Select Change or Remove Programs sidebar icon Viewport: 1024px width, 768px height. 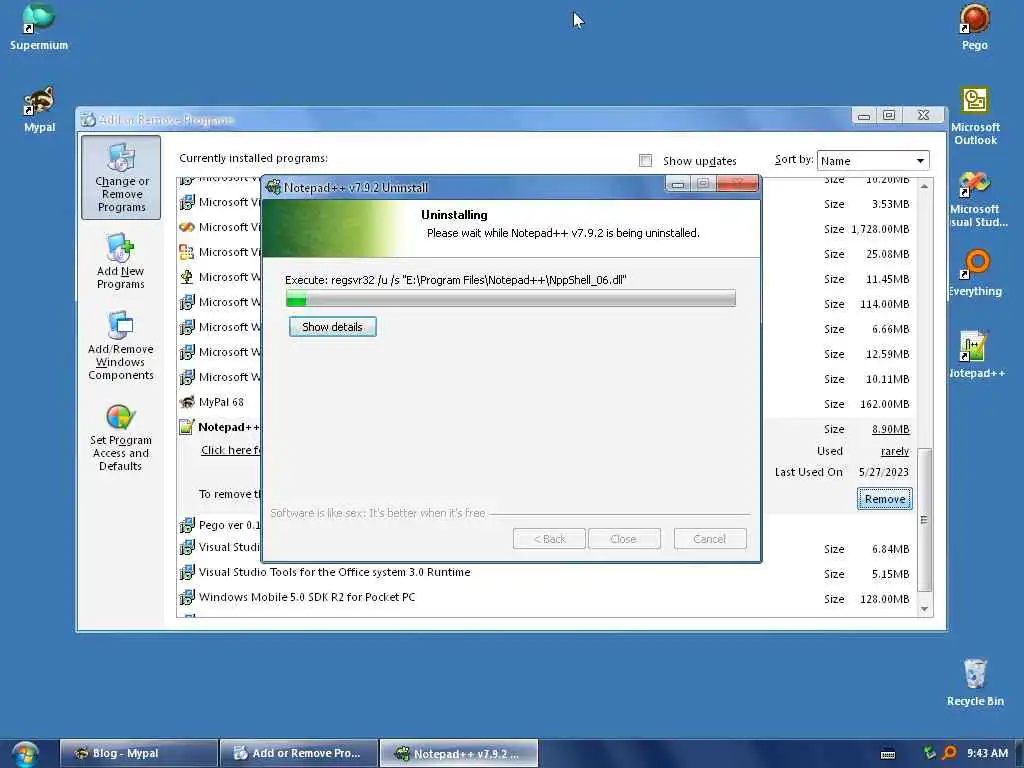coord(121,178)
